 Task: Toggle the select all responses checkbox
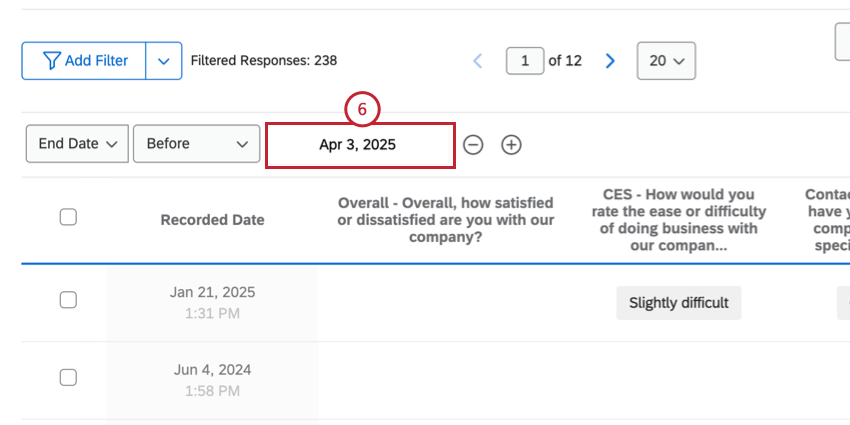pyautogui.click(x=68, y=217)
